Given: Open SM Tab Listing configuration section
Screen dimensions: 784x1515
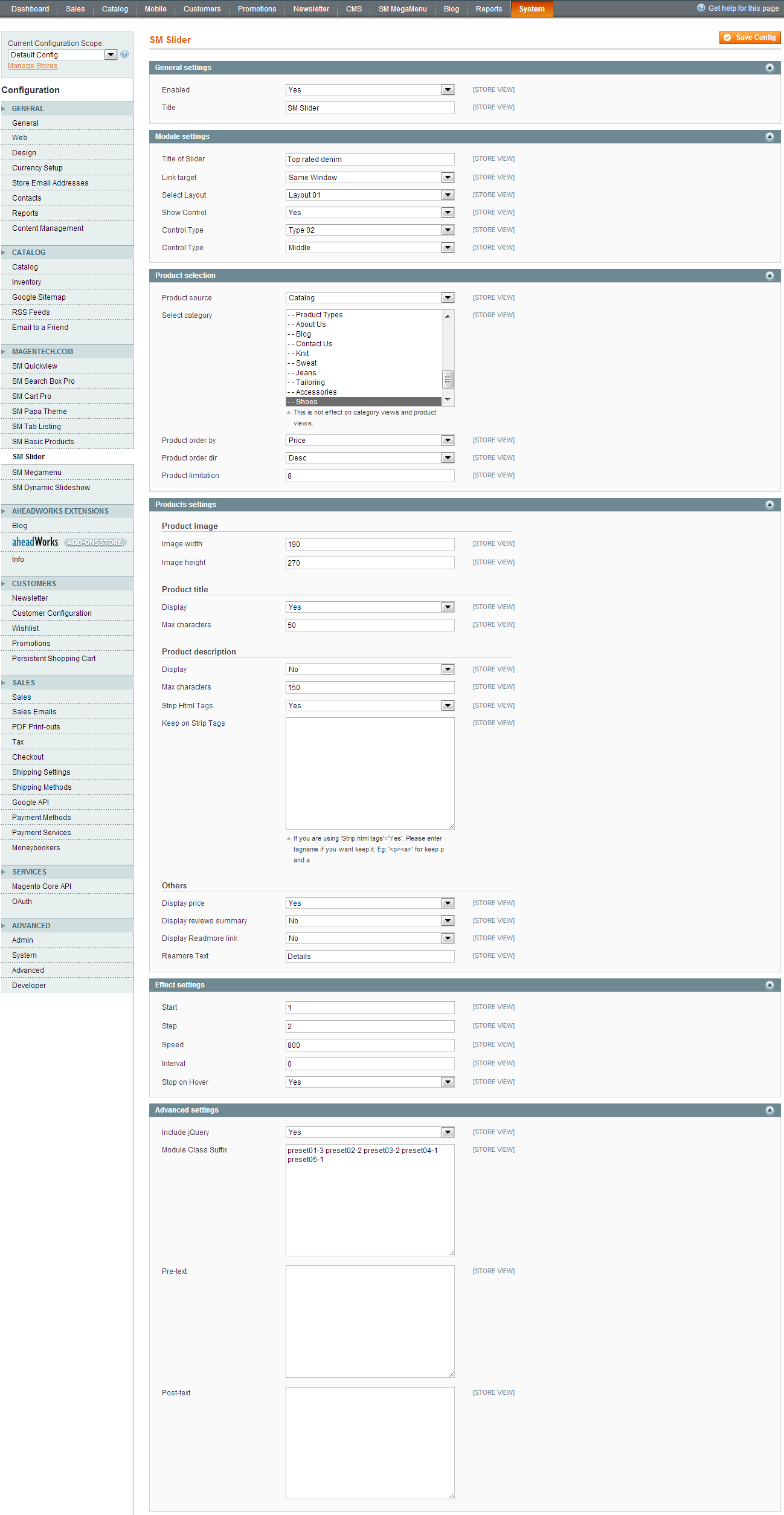Looking at the screenshot, I should (x=67, y=427).
